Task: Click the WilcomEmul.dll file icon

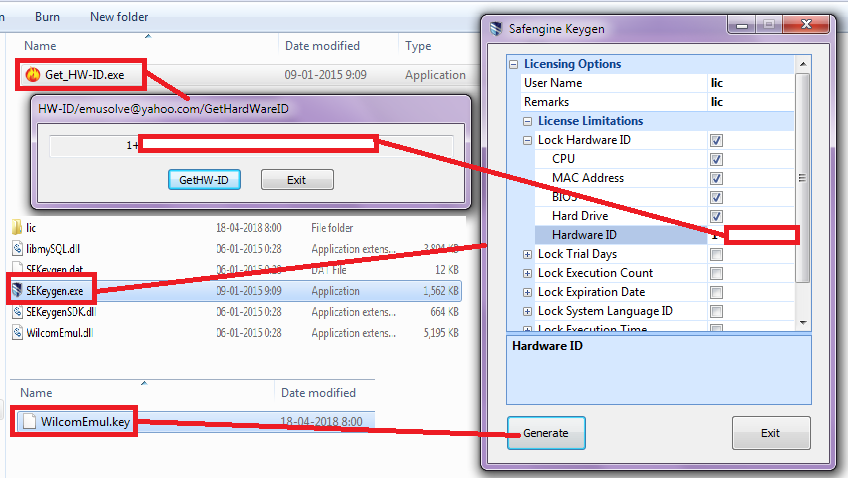Action: (18, 333)
